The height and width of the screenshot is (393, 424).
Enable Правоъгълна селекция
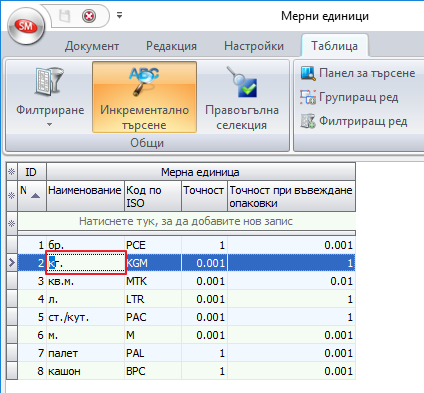[242, 97]
